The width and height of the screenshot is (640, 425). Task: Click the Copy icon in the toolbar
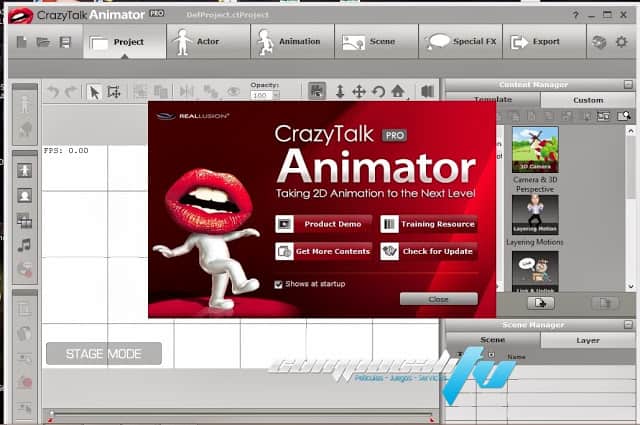pos(161,91)
